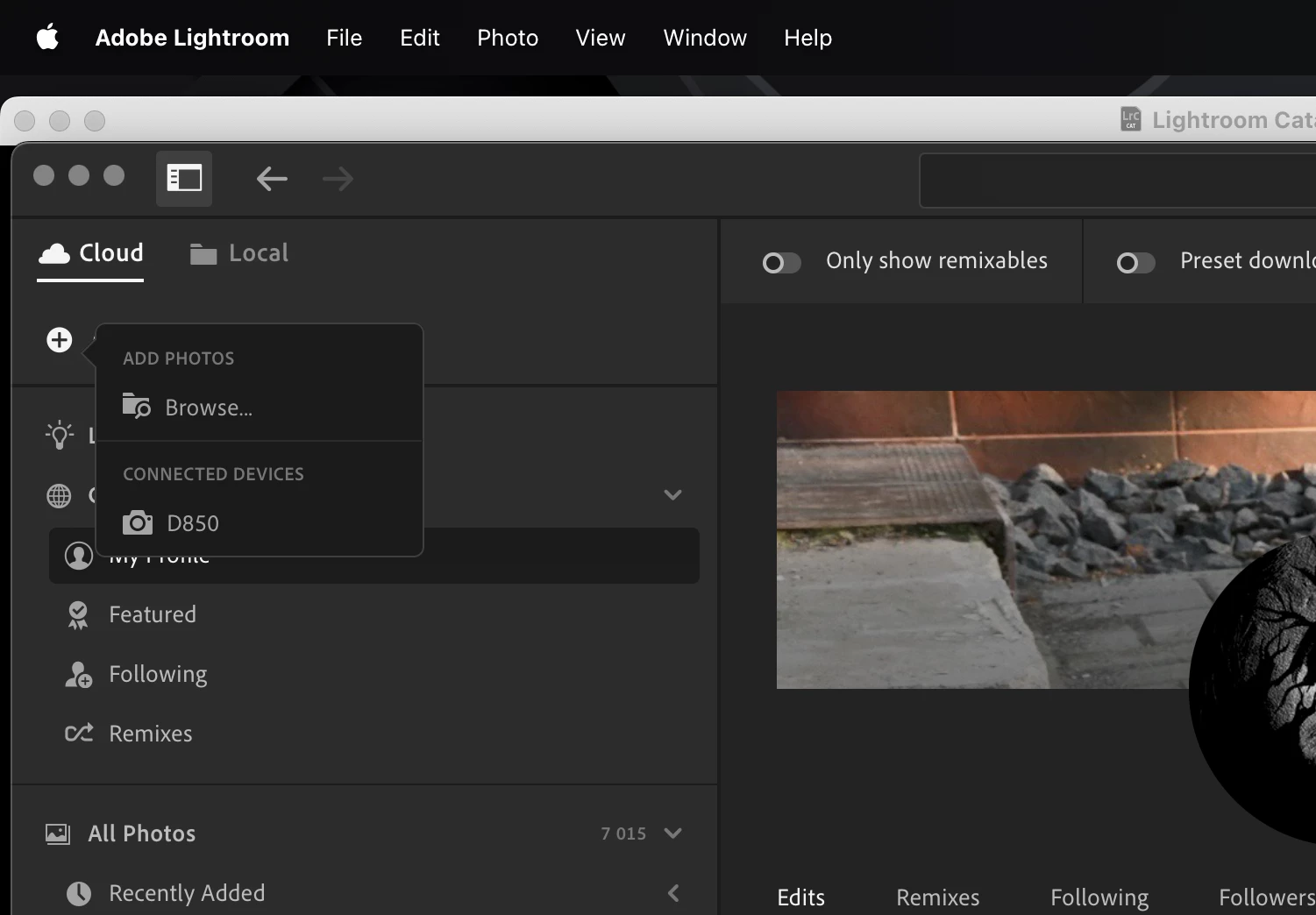1316x915 pixels.
Task: Toggle the left sidebar panel icon
Action: click(x=184, y=179)
